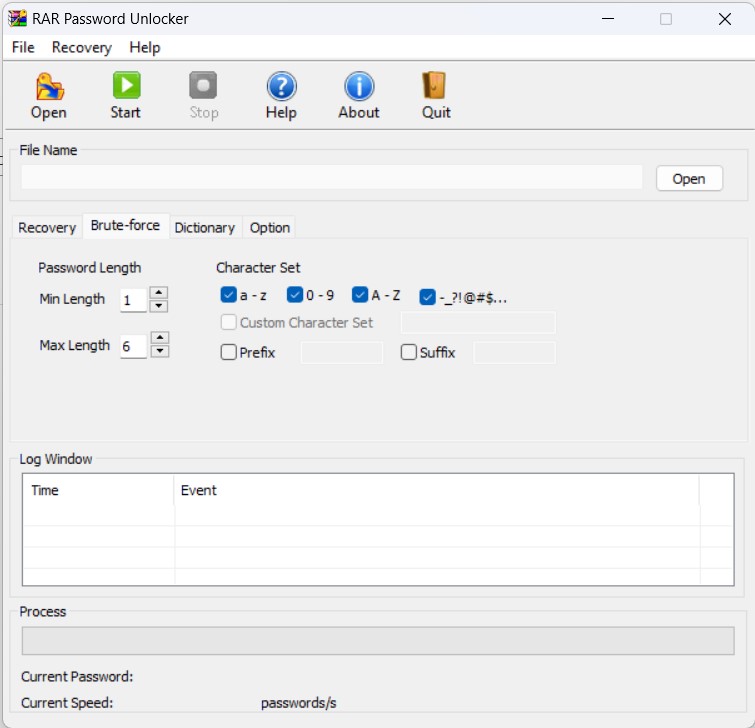This screenshot has width=755, height=728.
Task: Increase Max Length with the up arrow
Action: 159,338
